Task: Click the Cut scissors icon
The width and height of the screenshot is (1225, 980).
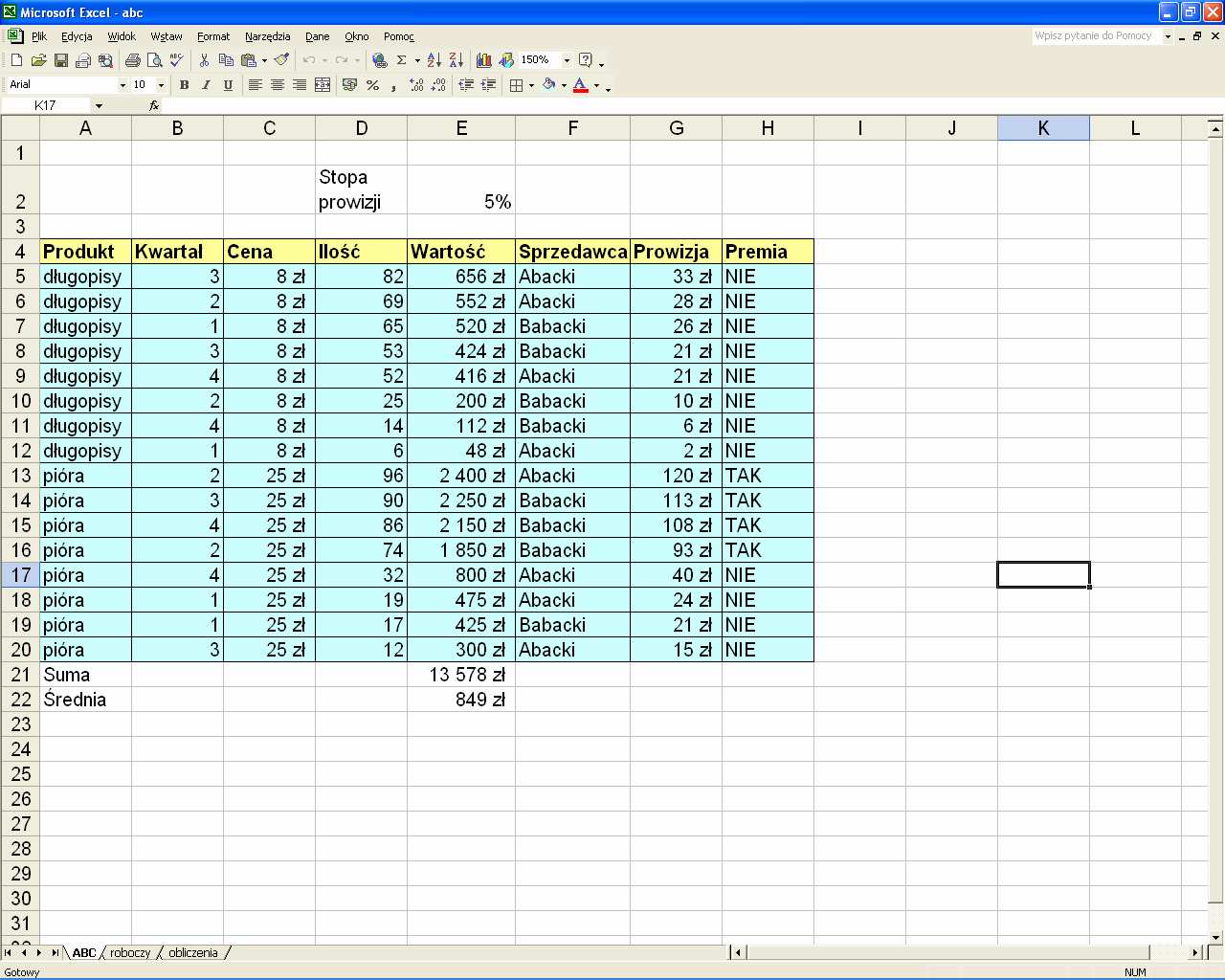Action: coord(204,60)
